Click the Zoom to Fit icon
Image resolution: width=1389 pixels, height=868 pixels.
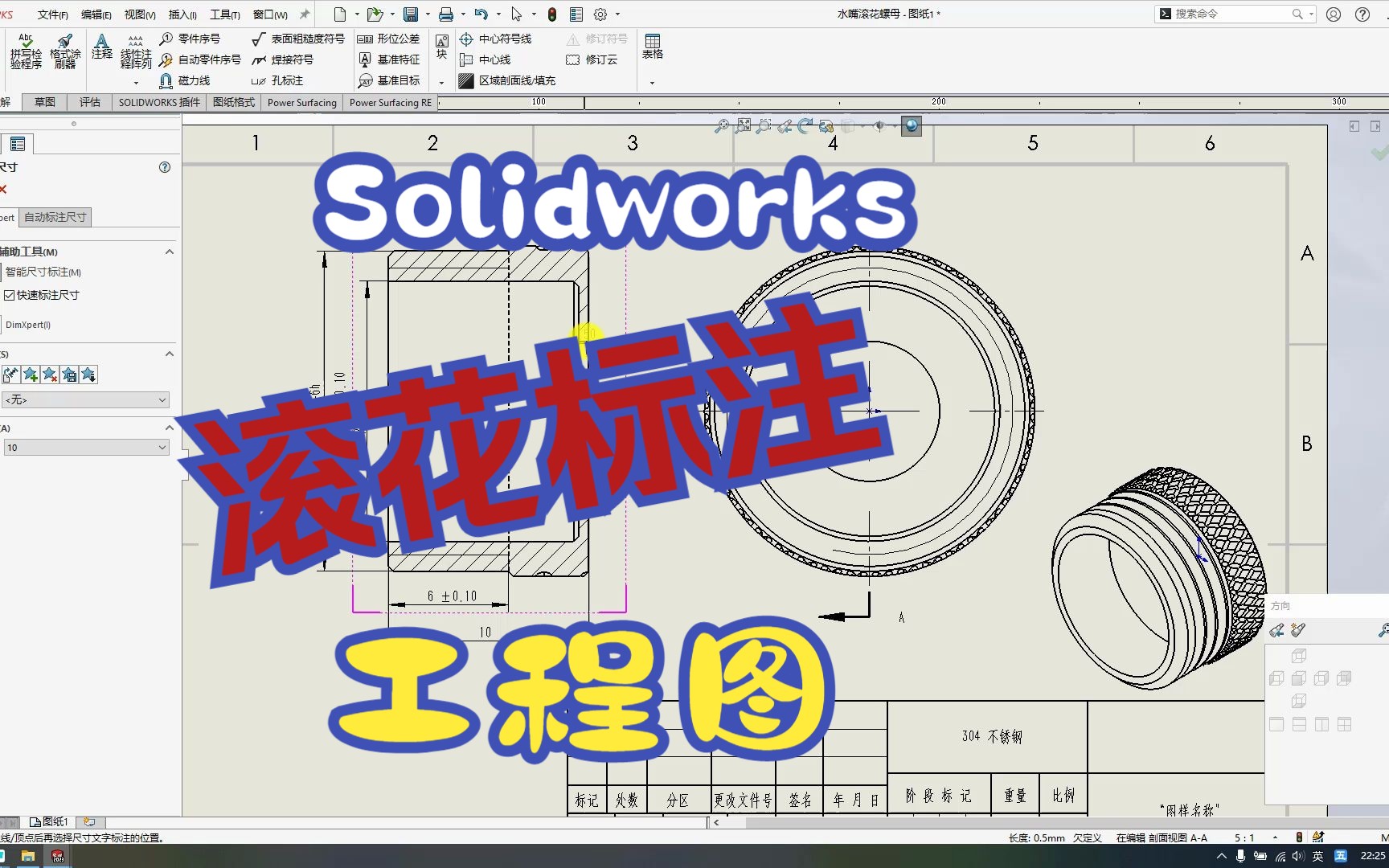tap(722, 126)
